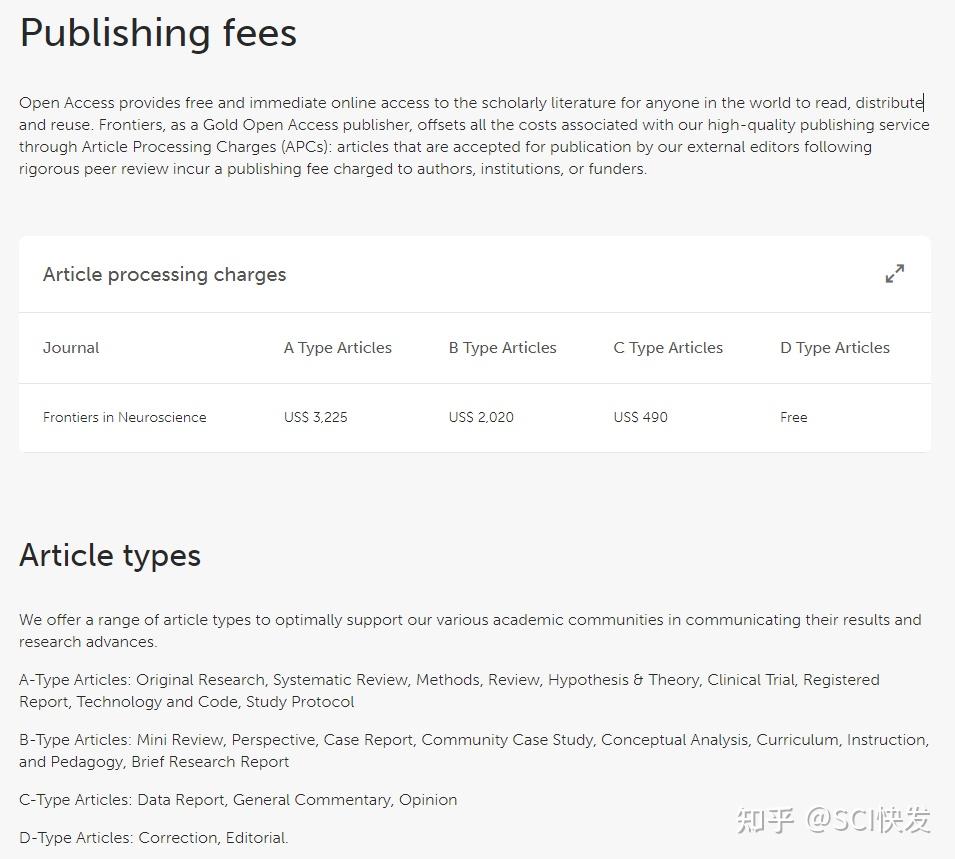Screen dimensions: 955x859
Task: Click the Article processing charges title
Action: [164, 274]
